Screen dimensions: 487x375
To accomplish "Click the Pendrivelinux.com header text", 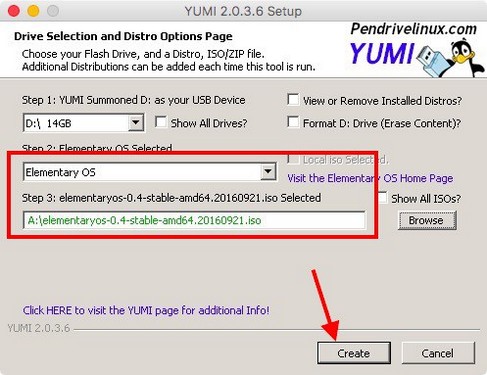I will [414, 29].
